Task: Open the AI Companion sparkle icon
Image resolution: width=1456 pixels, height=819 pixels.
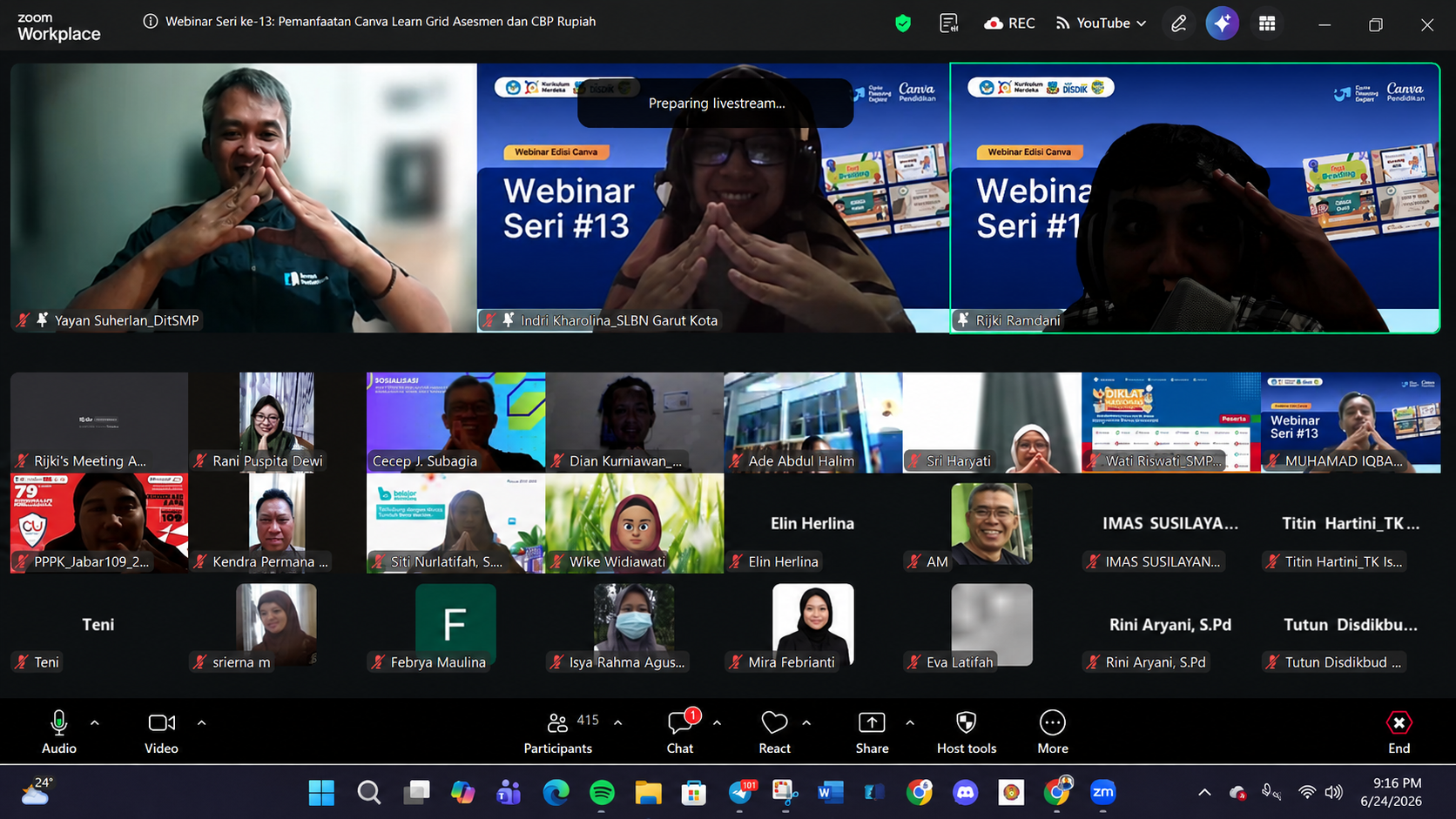Action: click(x=1222, y=23)
